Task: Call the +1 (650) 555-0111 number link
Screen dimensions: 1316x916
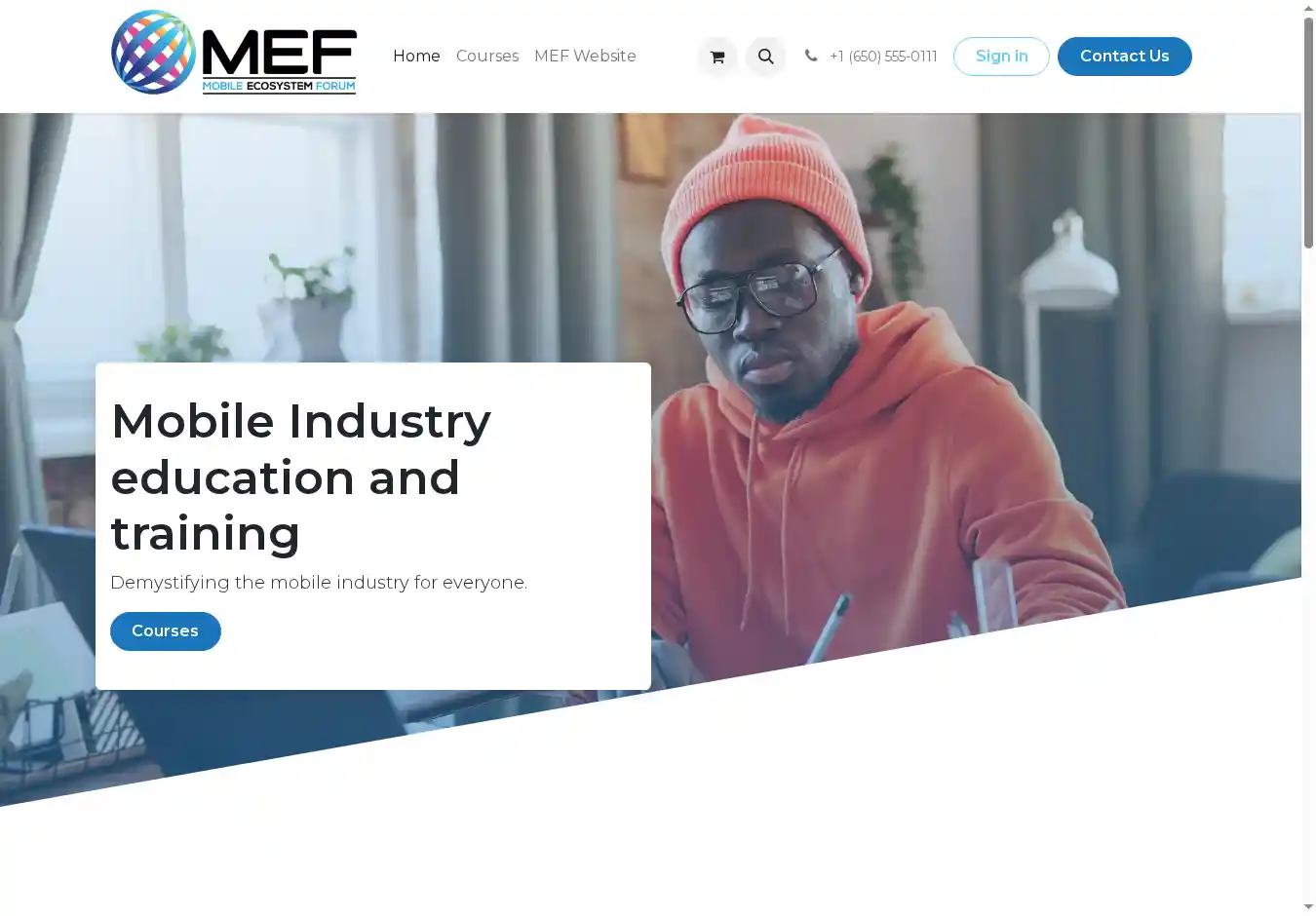Action: (x=883, y=57)
